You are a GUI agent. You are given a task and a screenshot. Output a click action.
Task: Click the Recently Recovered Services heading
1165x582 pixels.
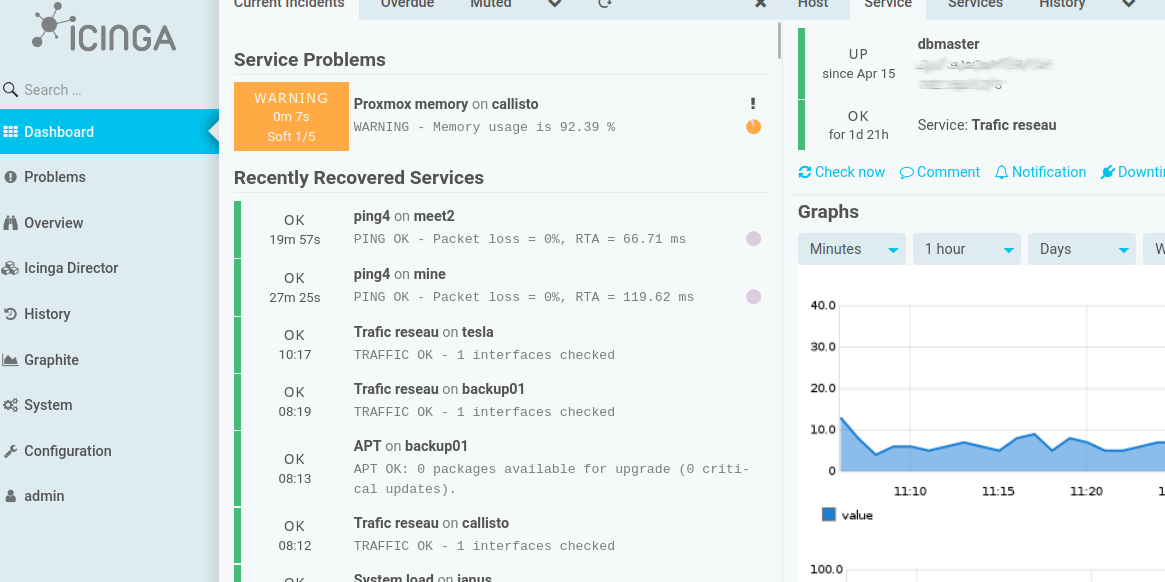click(359, 178)
